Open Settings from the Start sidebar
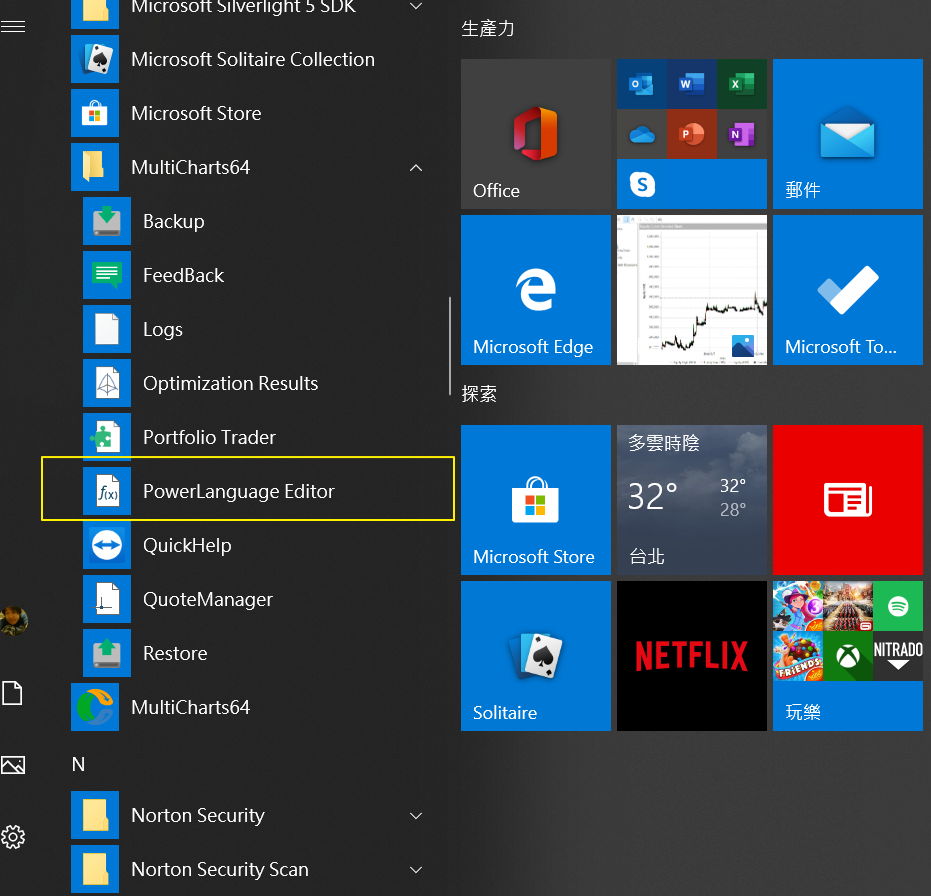This screenshot has height=896, width=931. (x=13, y=837)
